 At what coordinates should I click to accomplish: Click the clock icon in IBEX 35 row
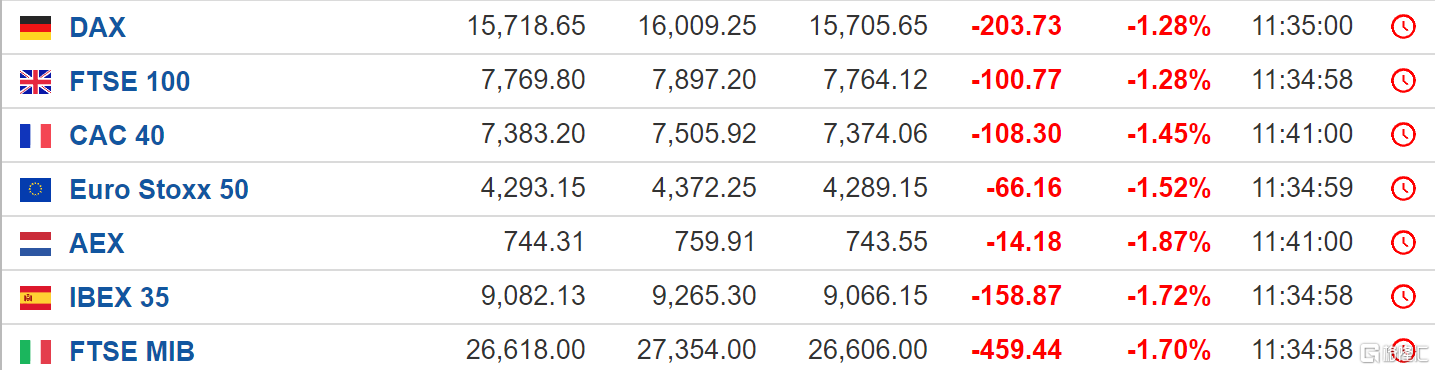(x=1403, y=298)
